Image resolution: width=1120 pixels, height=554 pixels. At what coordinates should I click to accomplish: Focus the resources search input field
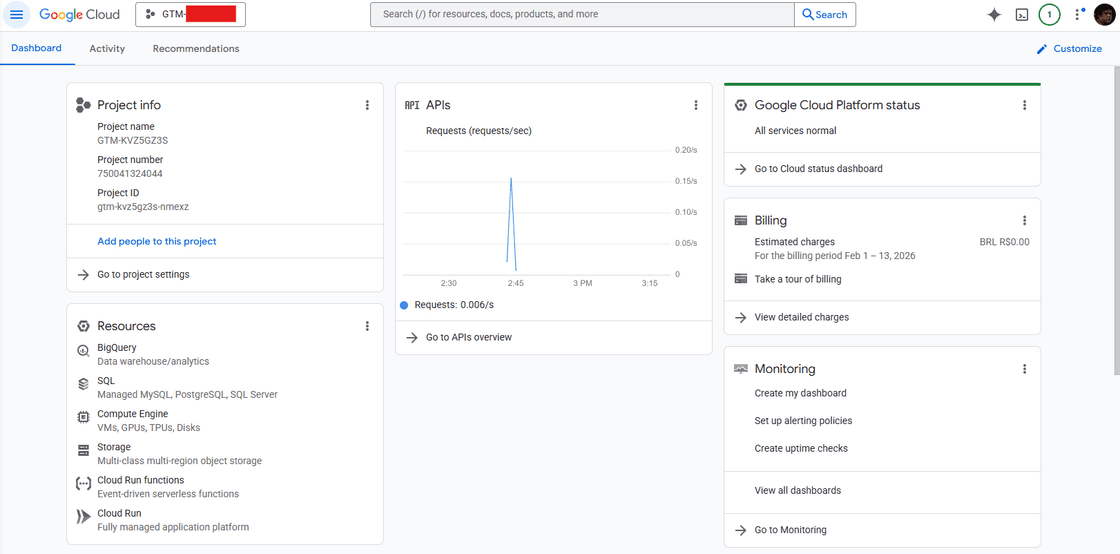point(582,14)
